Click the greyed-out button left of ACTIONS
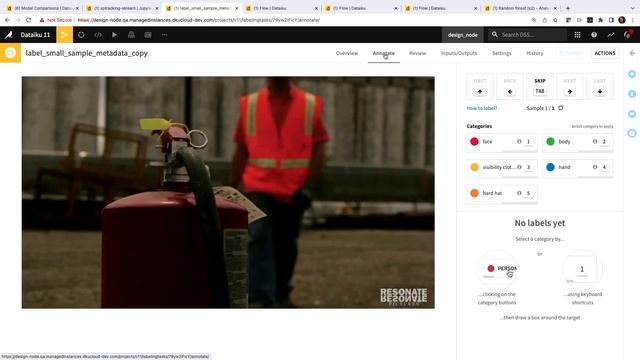The width and height of the screenshot is (640, 360). pos(571,53)
